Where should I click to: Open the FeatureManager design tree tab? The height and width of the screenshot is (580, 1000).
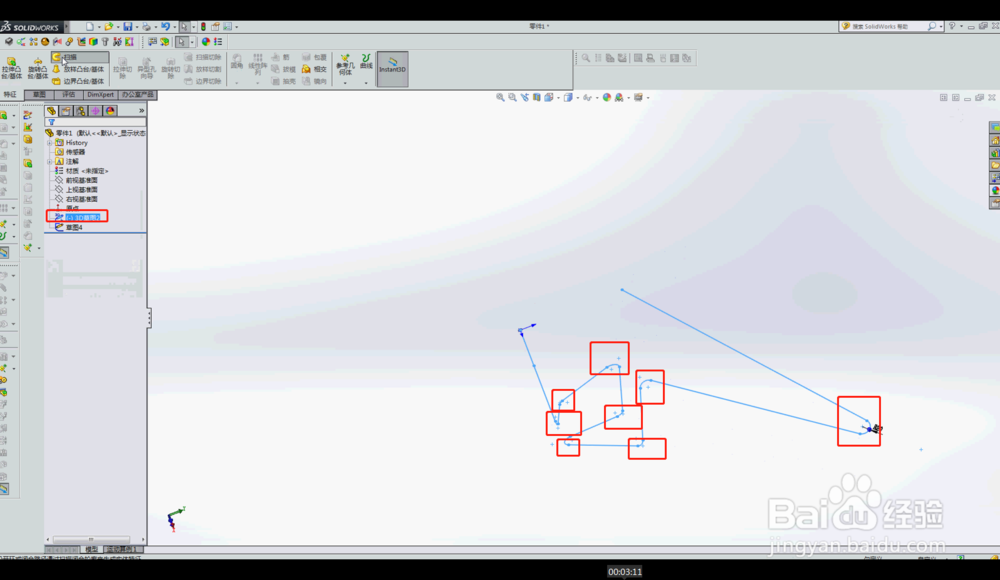coord(52,111)
